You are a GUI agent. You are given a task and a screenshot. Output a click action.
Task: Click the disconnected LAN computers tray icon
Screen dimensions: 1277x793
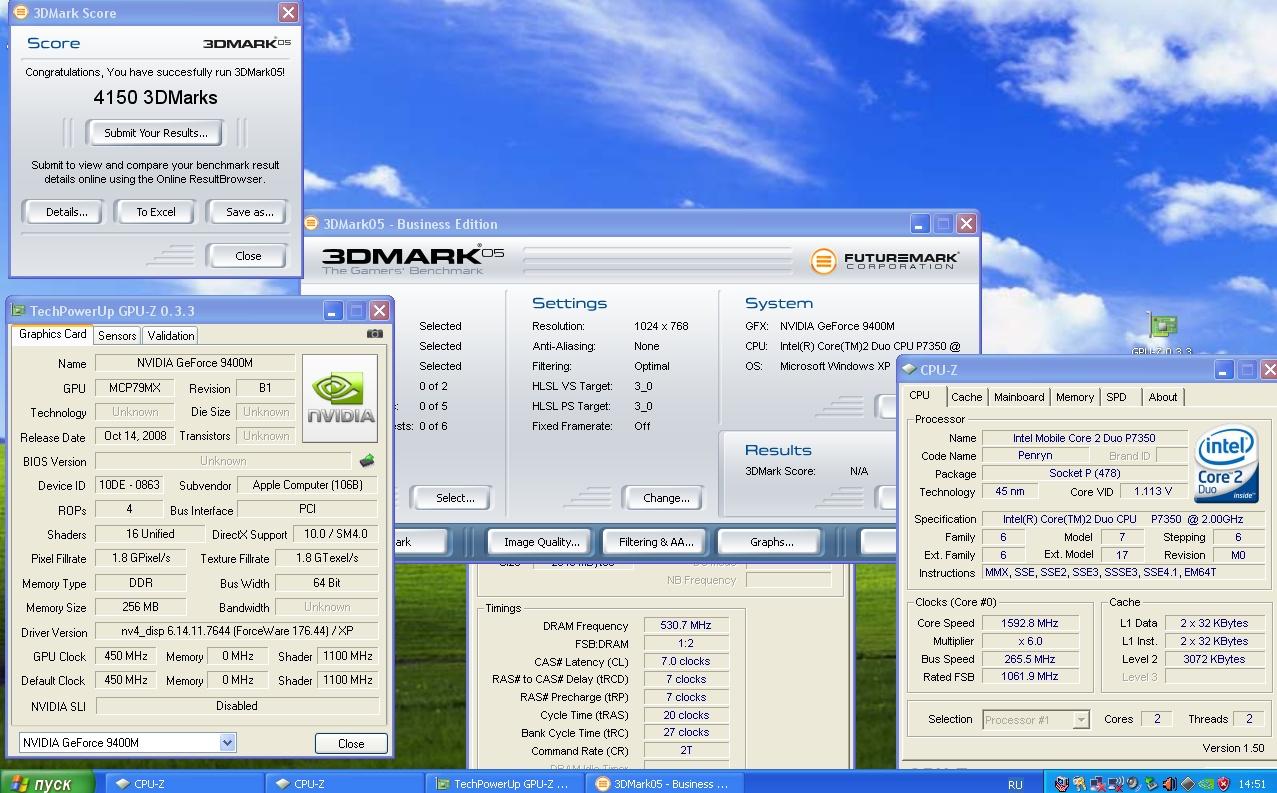[1098, 783]
